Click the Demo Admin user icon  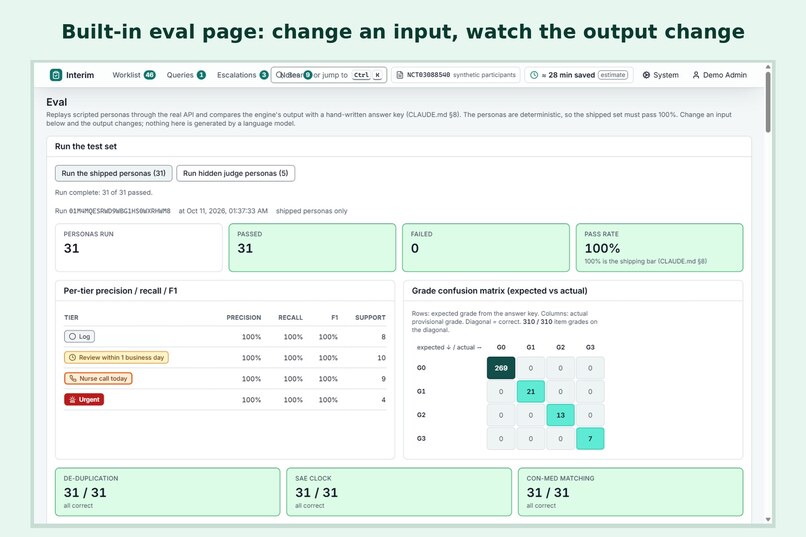pos(696,75)
